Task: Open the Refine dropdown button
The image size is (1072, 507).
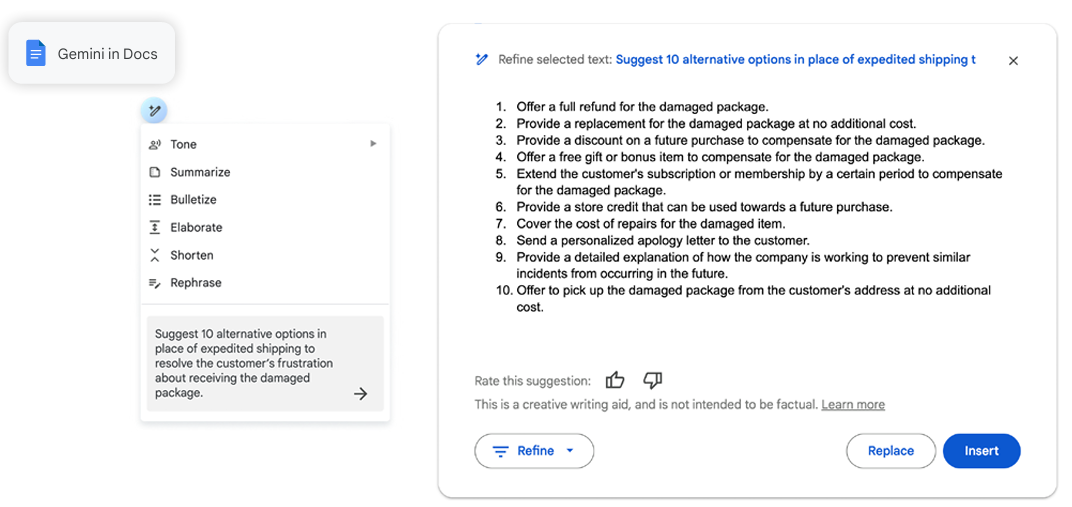Action: pyautogui.click(x=534, y=451)
